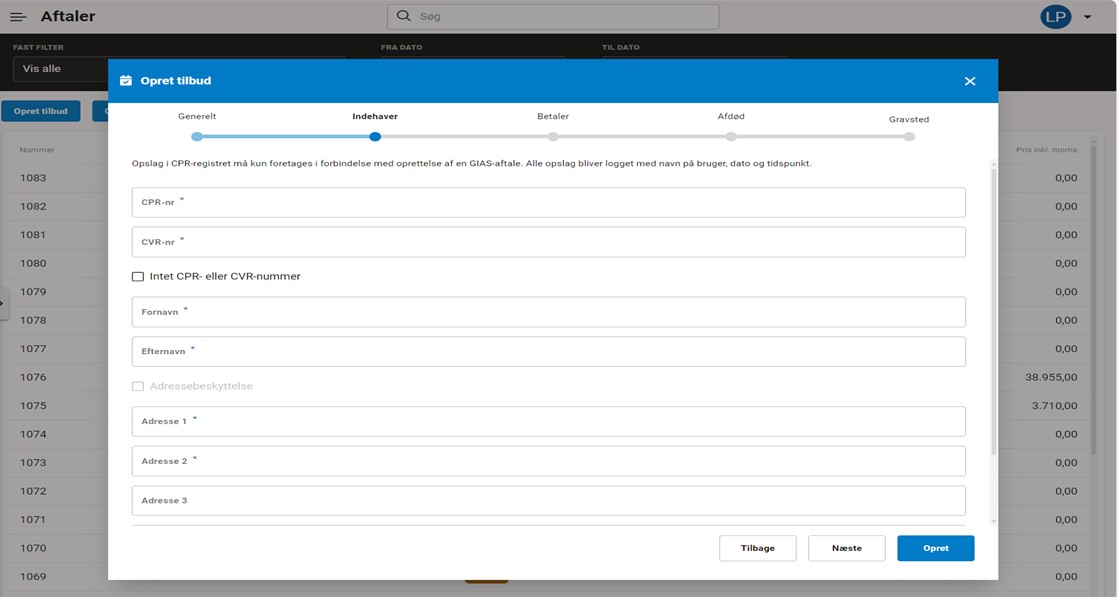Select row number 1072 in the list

(33, 491)
